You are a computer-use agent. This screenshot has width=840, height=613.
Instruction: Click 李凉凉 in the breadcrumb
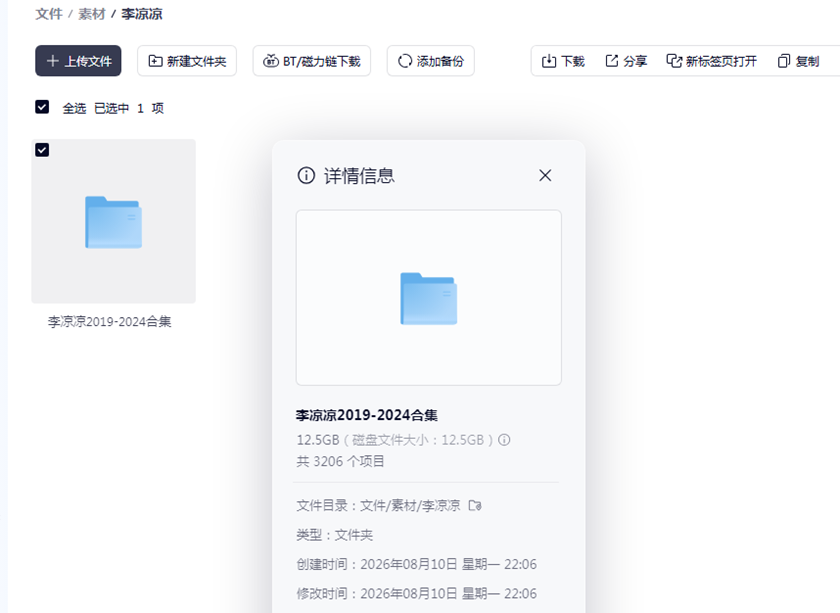coord(141,14)
